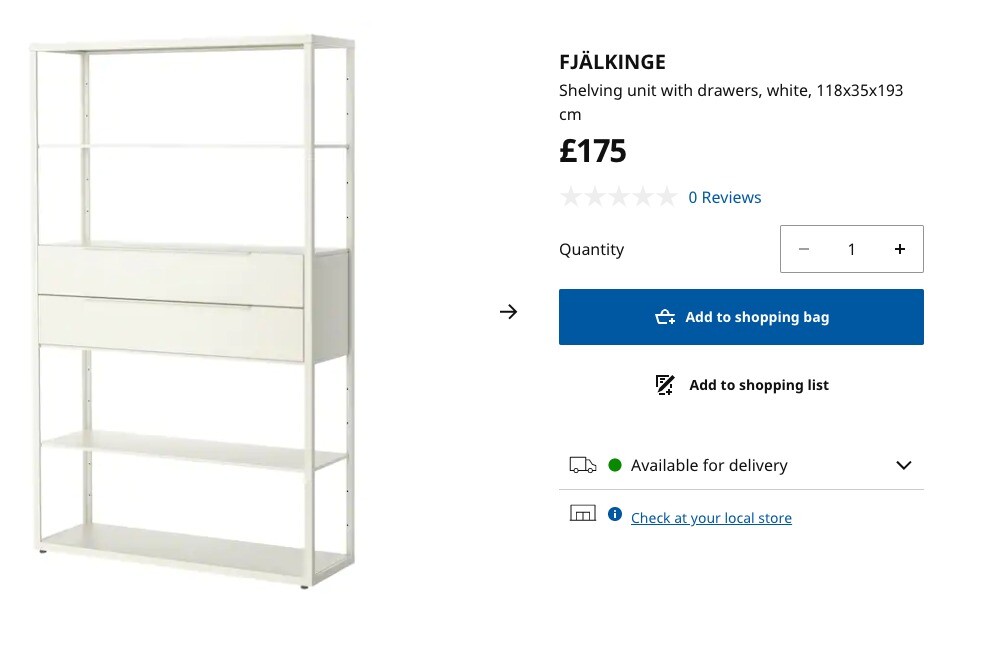Click the blue info circle icon
The width and height of the screenshot is (997, 646).
(x=614, y=514)
